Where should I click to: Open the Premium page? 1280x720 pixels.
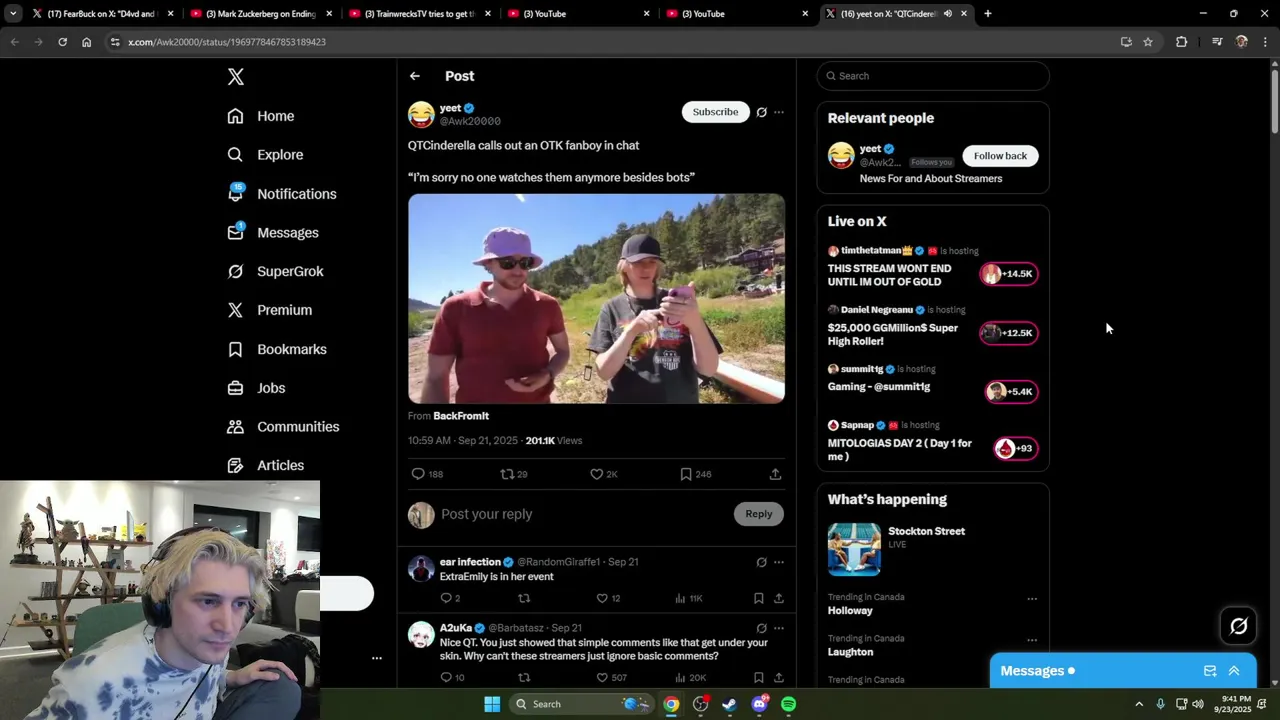[x=270, y=310]
